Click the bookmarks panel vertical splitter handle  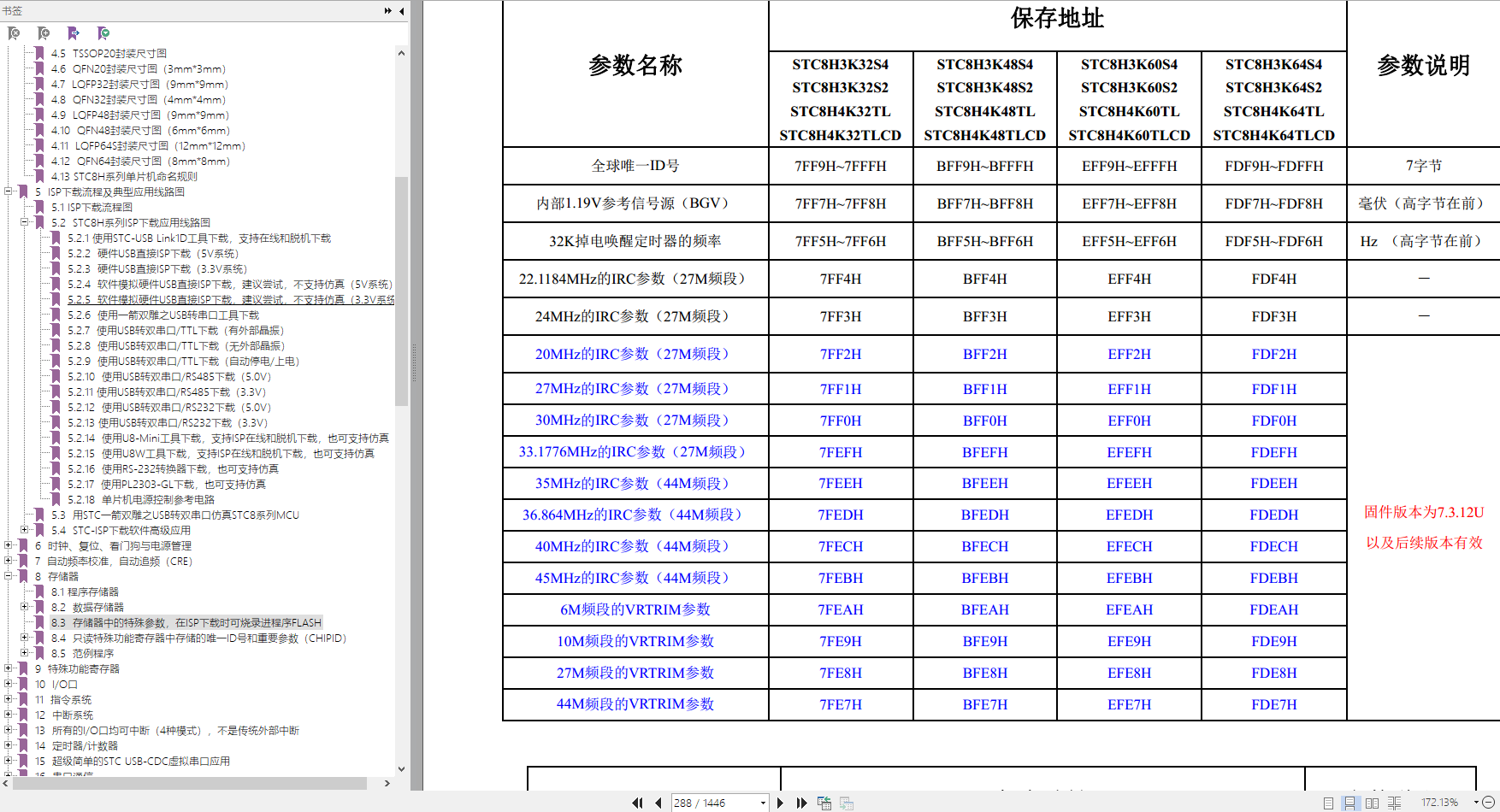click(x=415, y=362)
